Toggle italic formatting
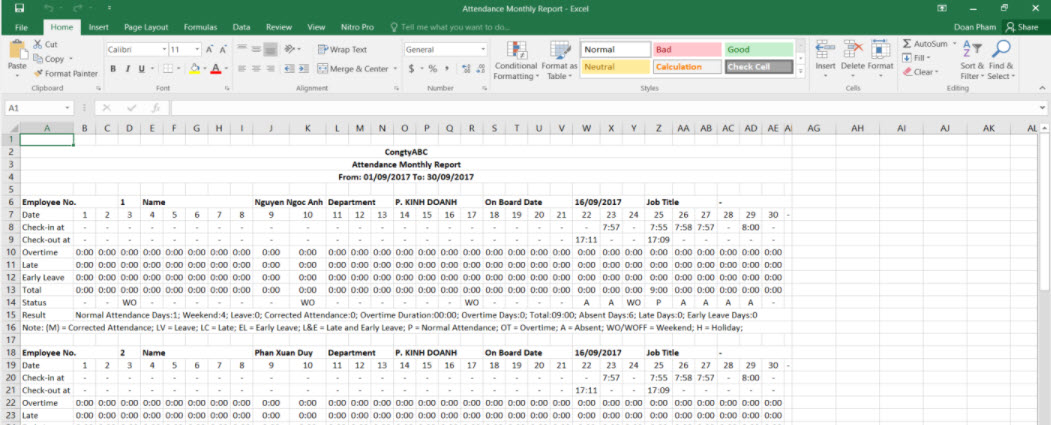This screenshot has height=425, width=1051. click(x=127, y=69)
